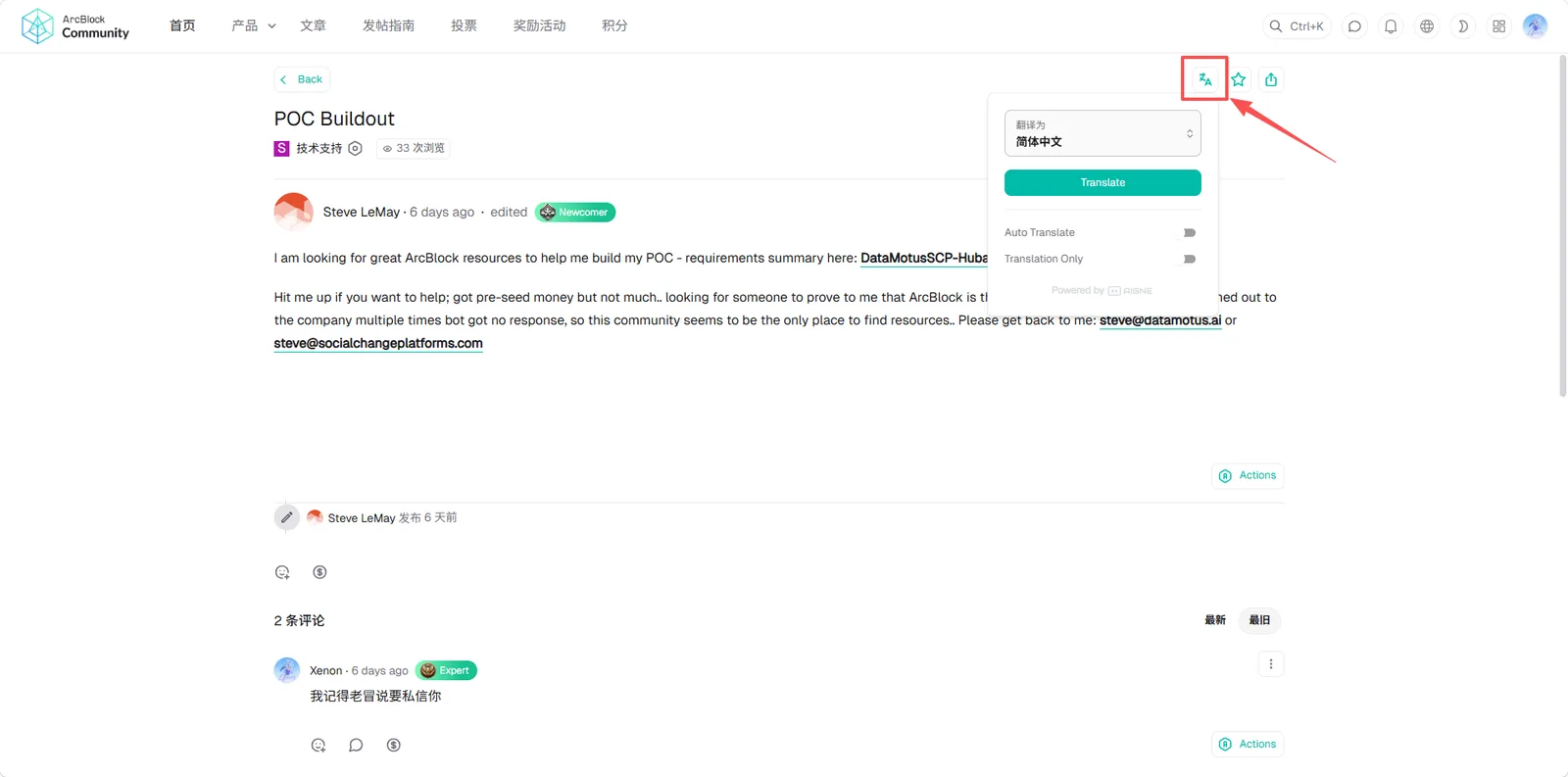
Task: Click the purple S board icon
Action: (x=282, y=148)
